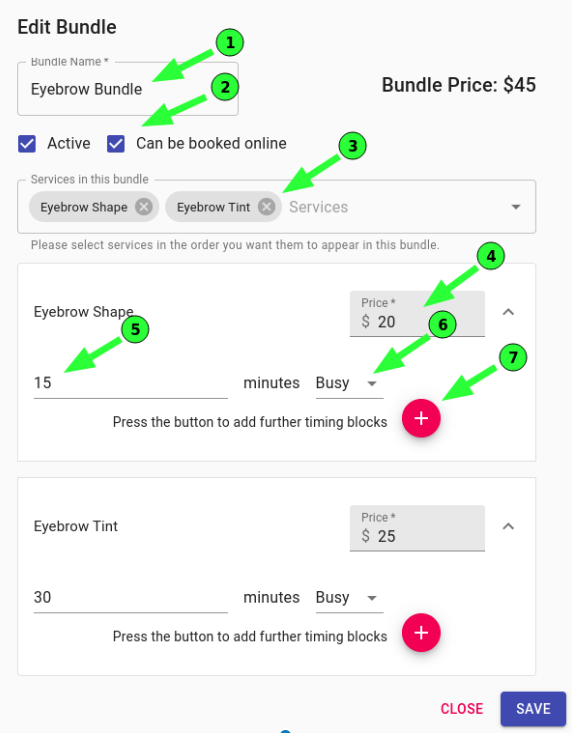Click green annotation marker number 1
Viewport: 572px width, 733px height.
[x=229, y=43]
